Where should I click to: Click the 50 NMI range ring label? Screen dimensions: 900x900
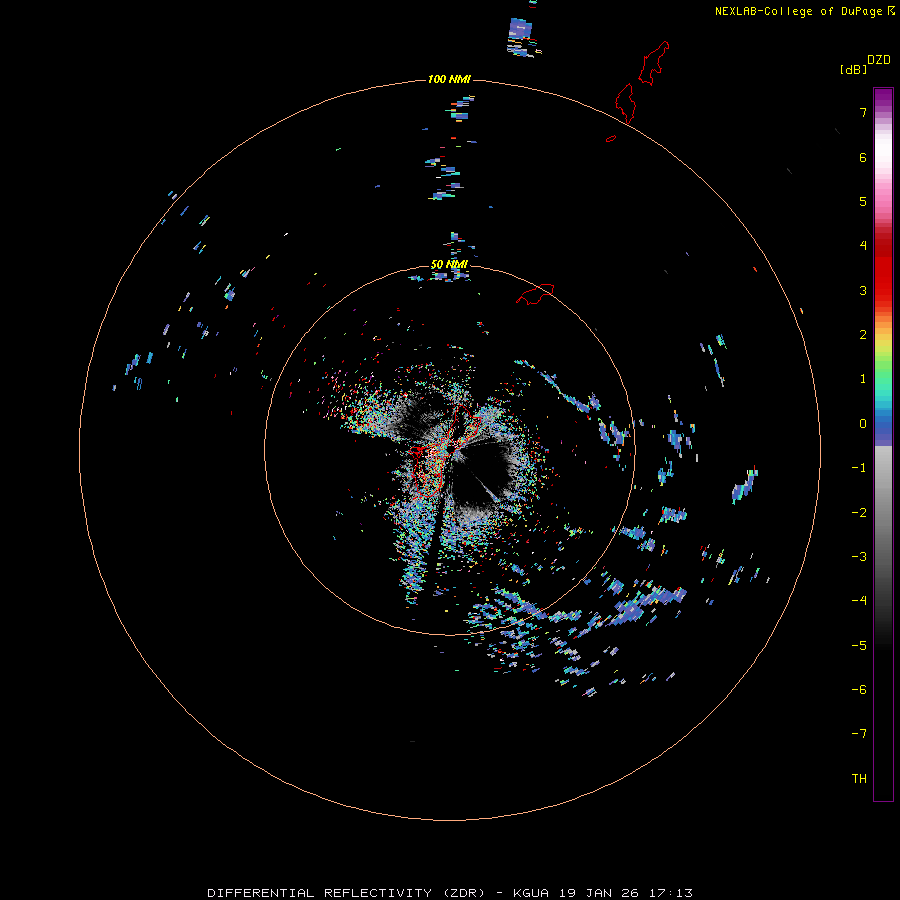click(x=449, y=265)
